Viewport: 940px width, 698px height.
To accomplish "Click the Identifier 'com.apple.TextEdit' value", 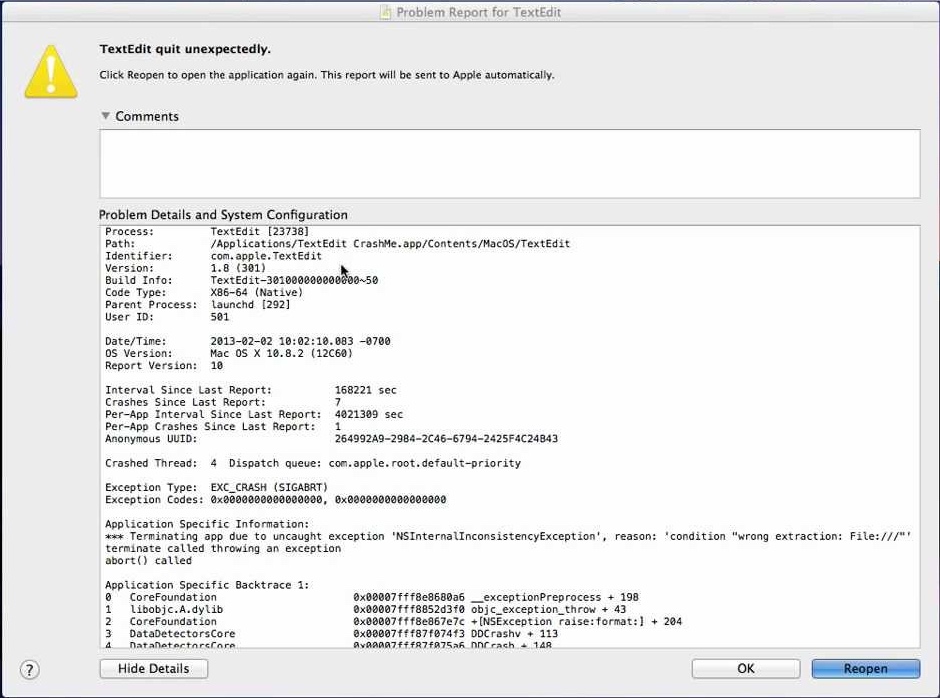I will [x=266, y=256].
